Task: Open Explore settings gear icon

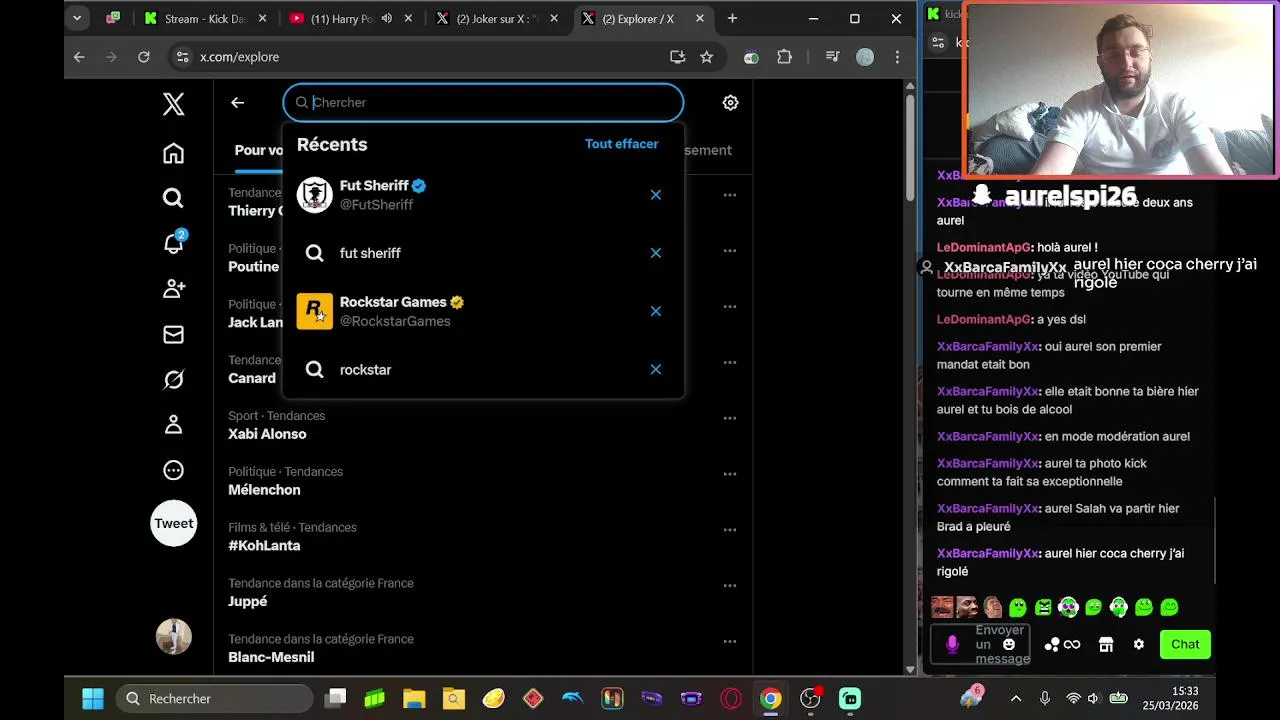Action: point(730,102)
